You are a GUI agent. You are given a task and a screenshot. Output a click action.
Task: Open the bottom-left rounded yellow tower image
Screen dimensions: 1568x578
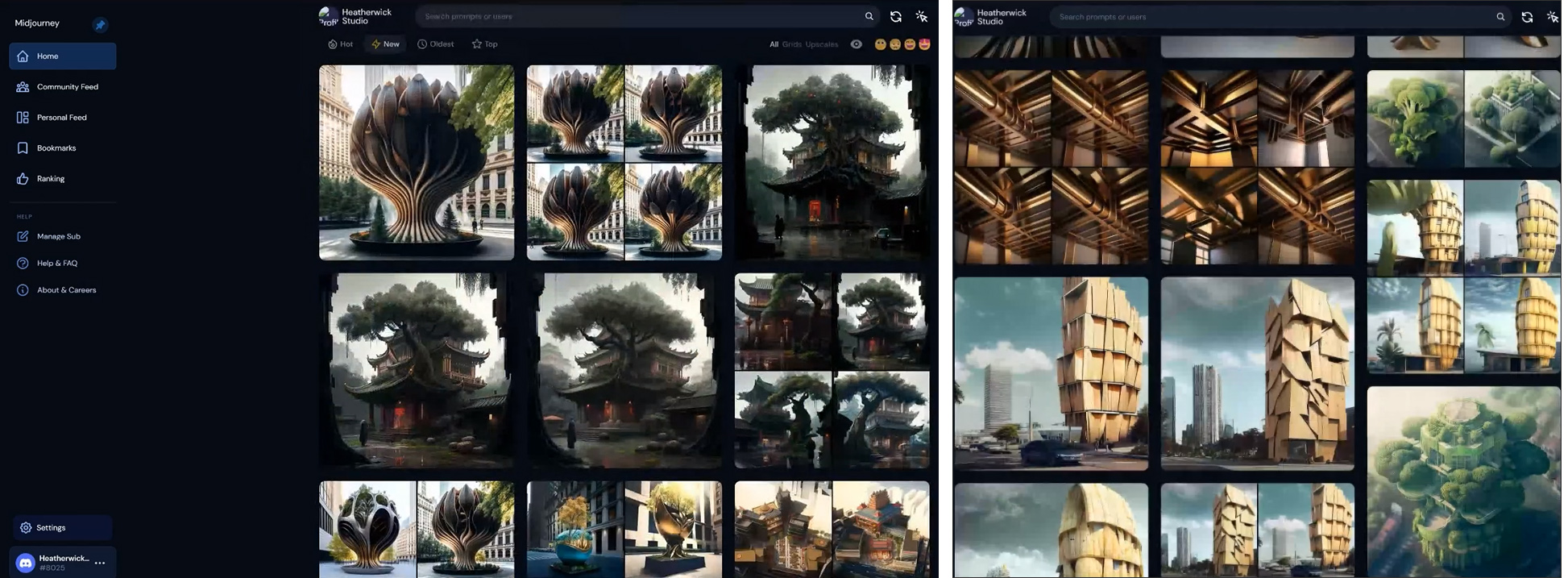point(1052,530)
